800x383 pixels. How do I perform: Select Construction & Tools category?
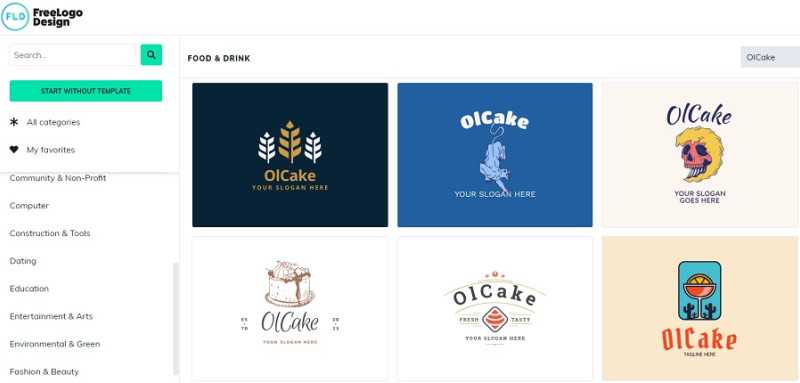click(x=50, y=233)
